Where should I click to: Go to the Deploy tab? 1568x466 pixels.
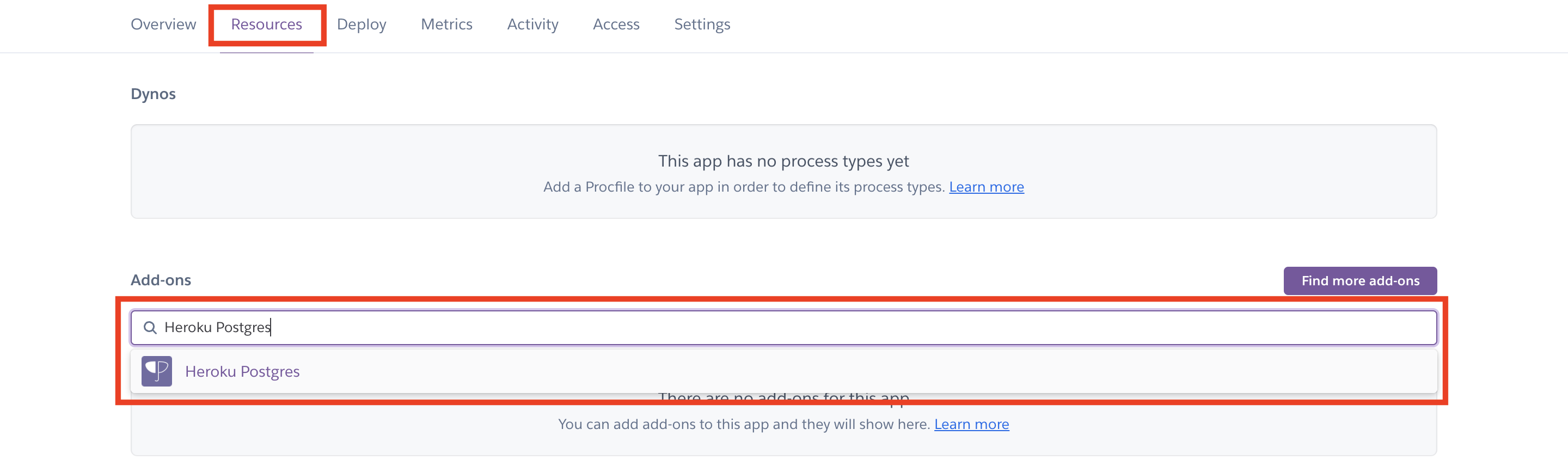[361, 24]
